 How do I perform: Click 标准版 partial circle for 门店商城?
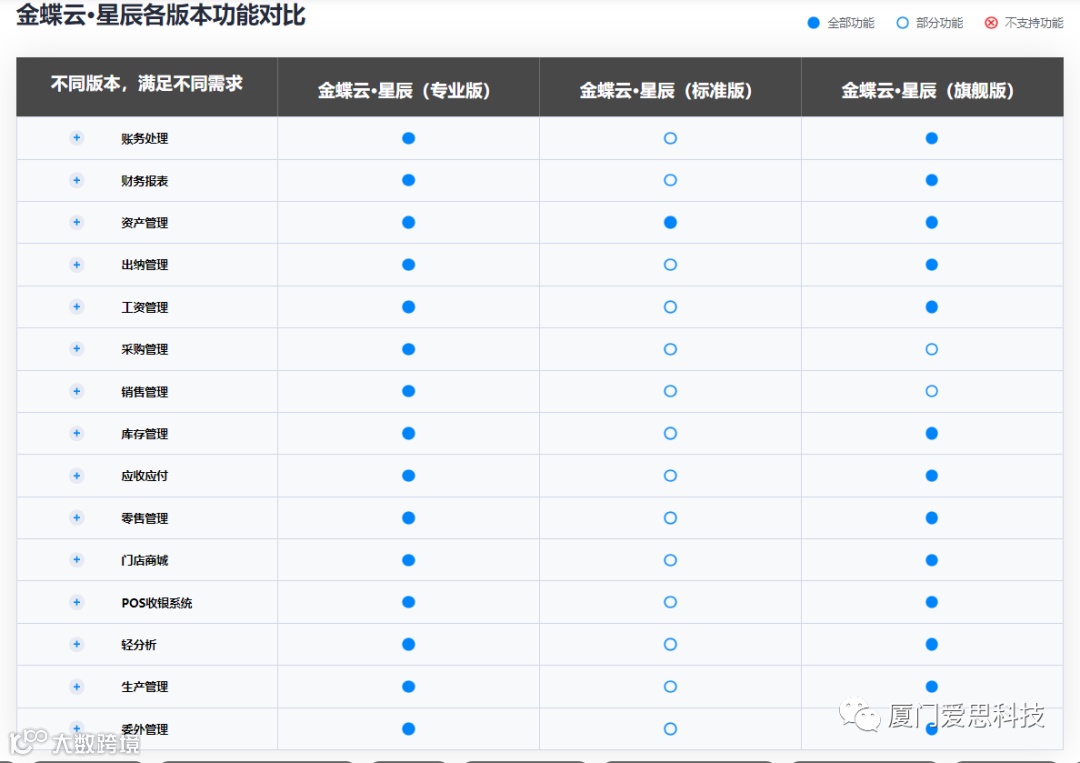670,561
